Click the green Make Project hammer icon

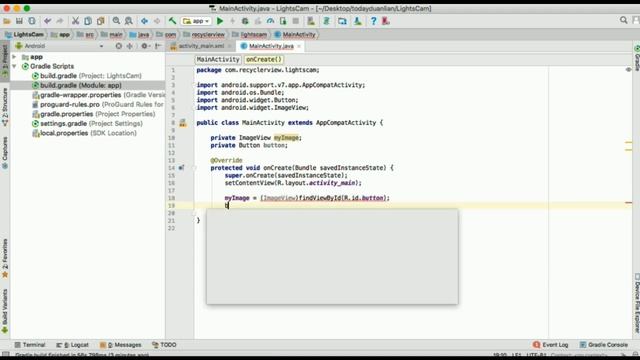(x=172, y=21)
